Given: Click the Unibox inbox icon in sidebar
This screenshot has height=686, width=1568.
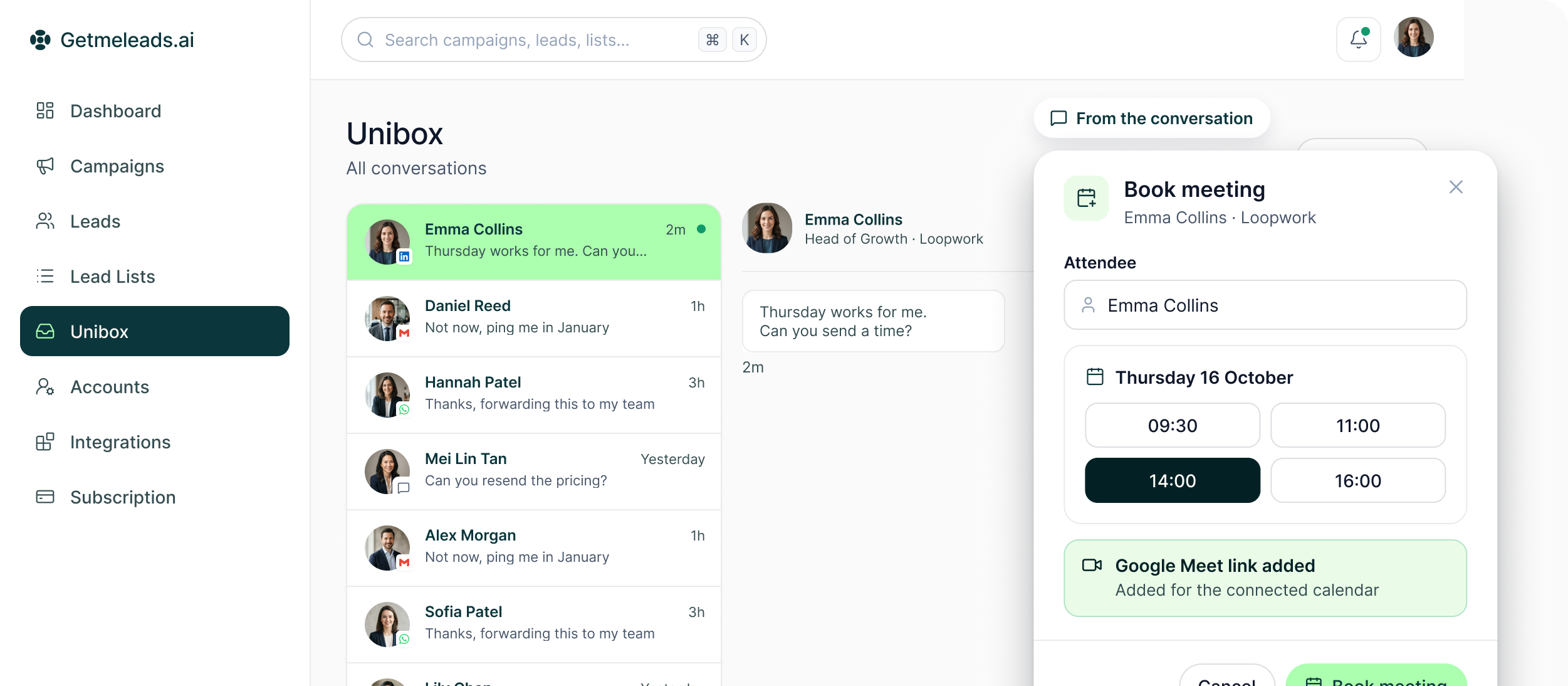Looking at the screenshot, I should (x=45, y=331).
